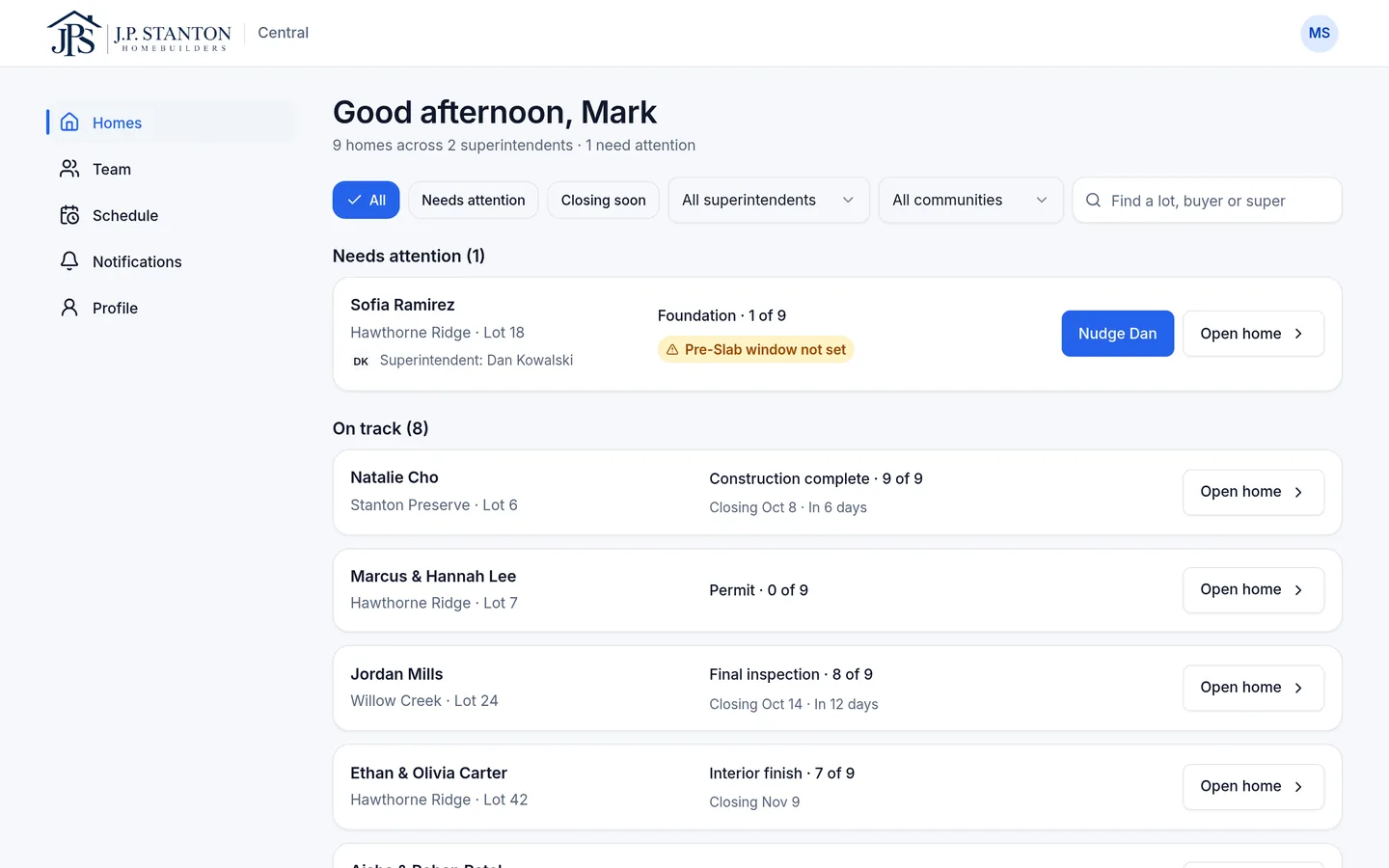Viewport: 1389px width, 868px height.
Task: Click the Team people icon
Action: point(69,169)
